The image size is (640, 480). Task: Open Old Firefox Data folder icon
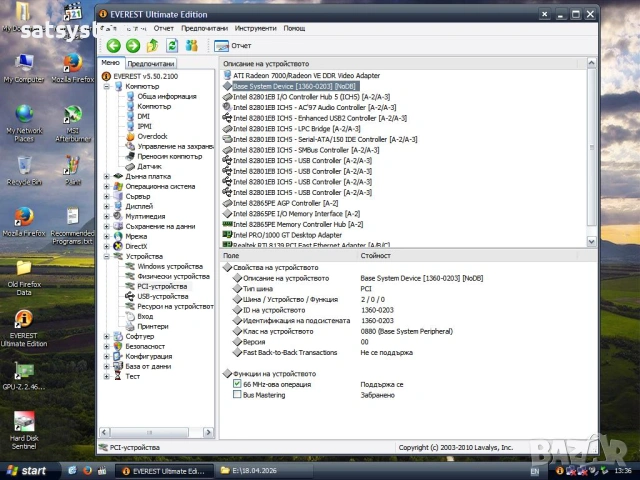24,278
